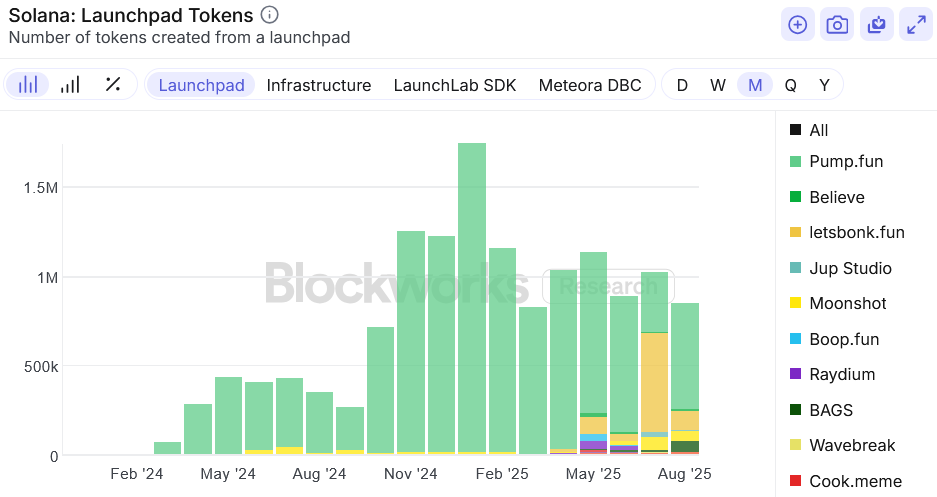Take chart screenshot with camera icon
Image resolution: width=937 pixels, height=497 pixels.
coord(837,24)
